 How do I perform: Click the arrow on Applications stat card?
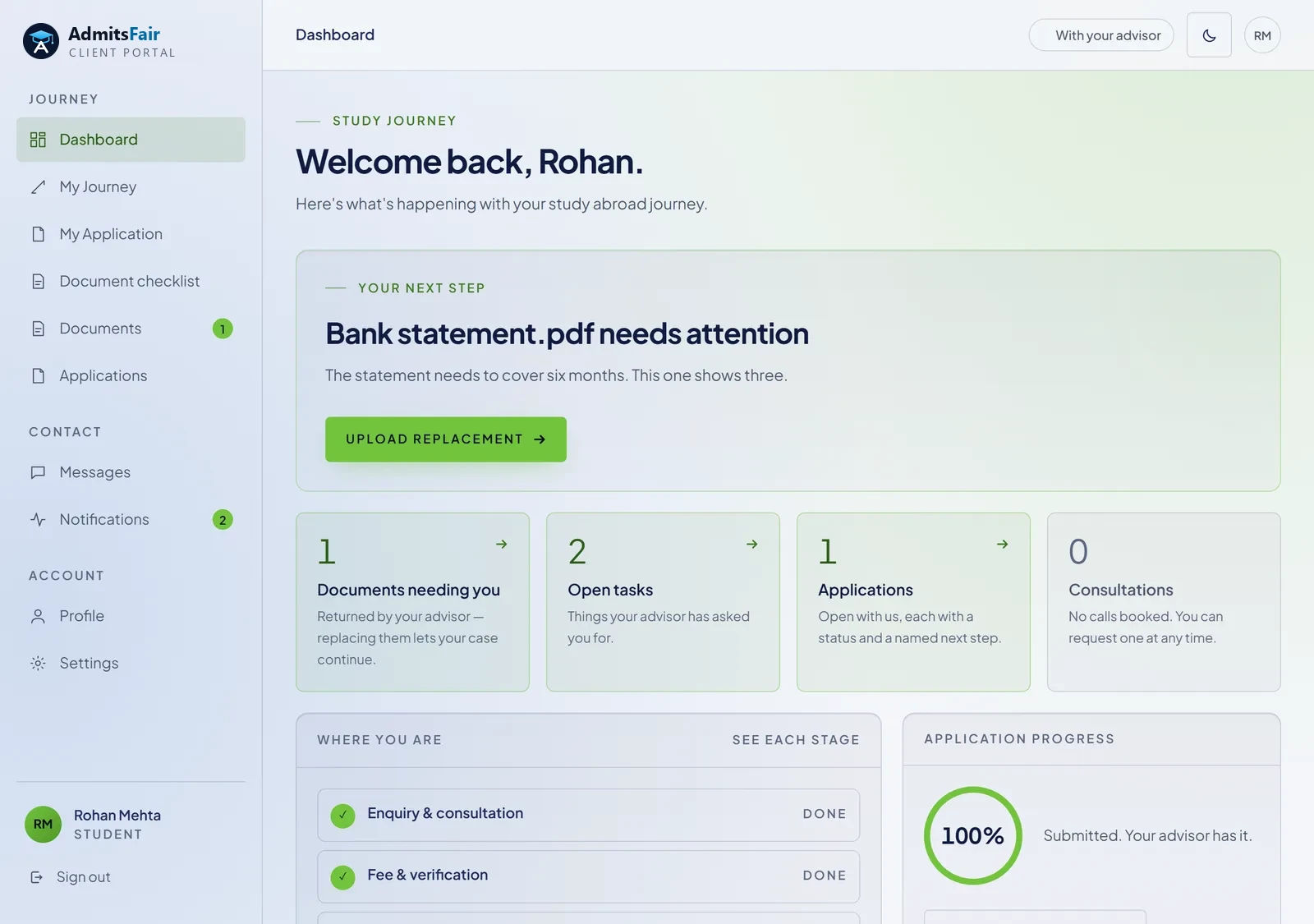click(1003, 544)
